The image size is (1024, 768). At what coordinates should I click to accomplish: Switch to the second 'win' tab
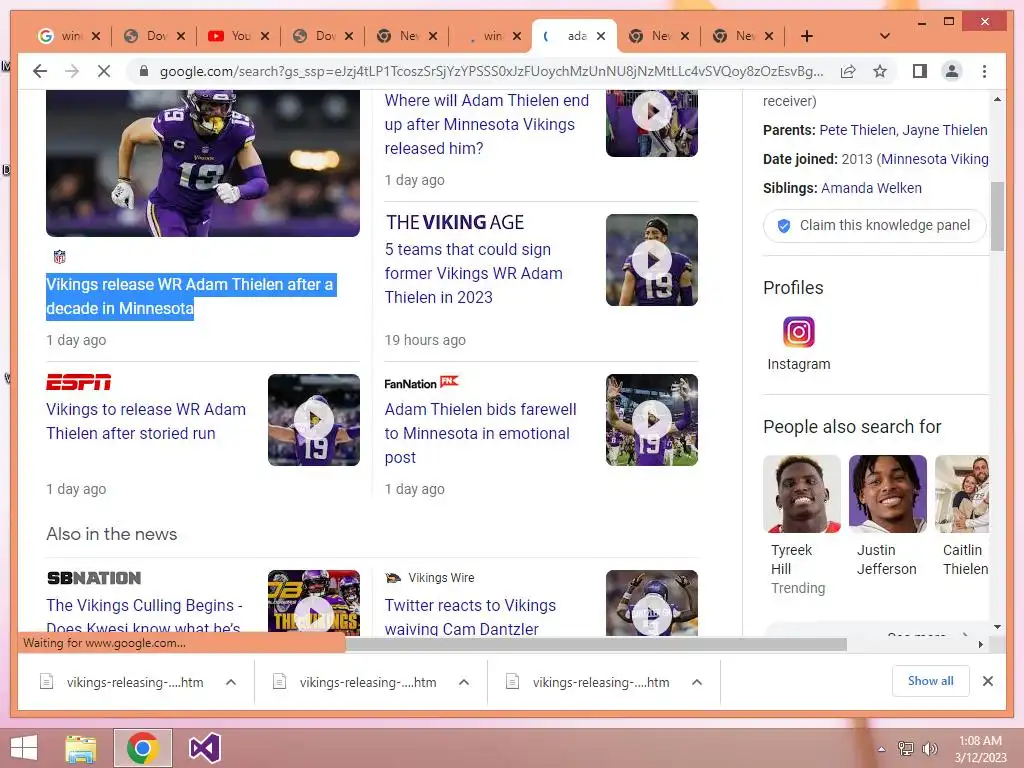487,36
